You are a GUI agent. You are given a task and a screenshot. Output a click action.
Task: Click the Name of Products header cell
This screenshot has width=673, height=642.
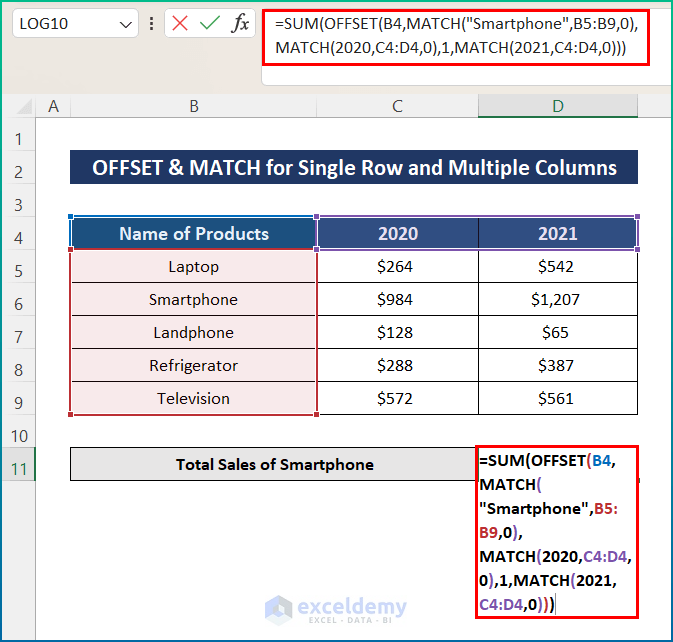[193, 234]
